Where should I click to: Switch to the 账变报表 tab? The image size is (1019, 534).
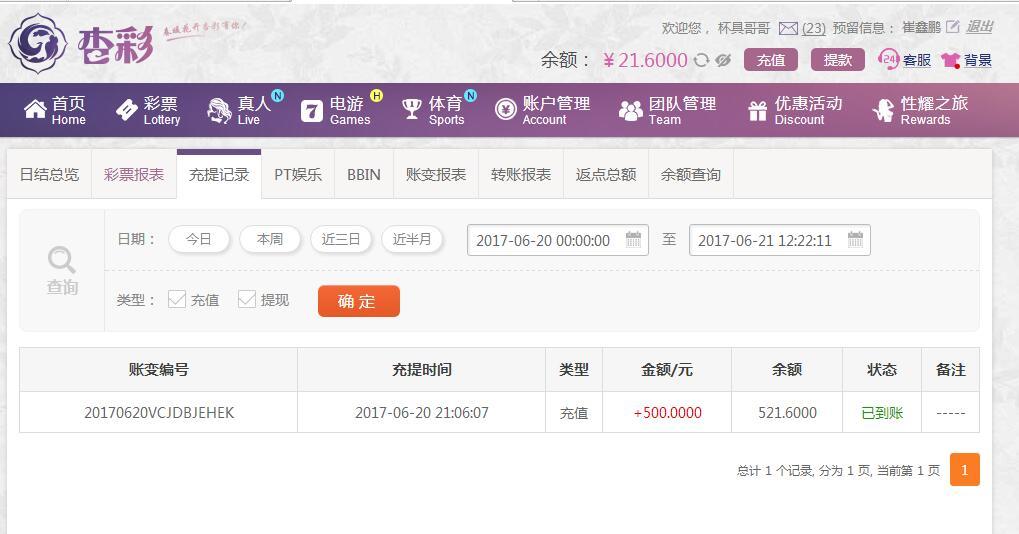click(436, 174)
